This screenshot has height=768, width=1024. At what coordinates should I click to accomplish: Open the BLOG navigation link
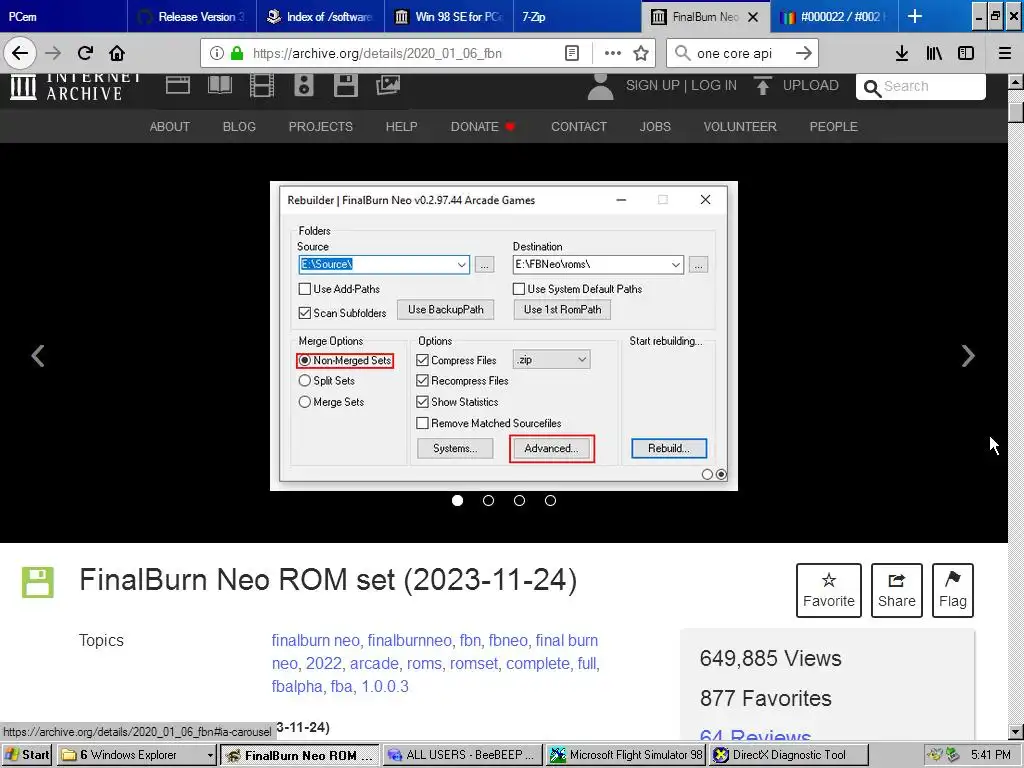[239, 127]
